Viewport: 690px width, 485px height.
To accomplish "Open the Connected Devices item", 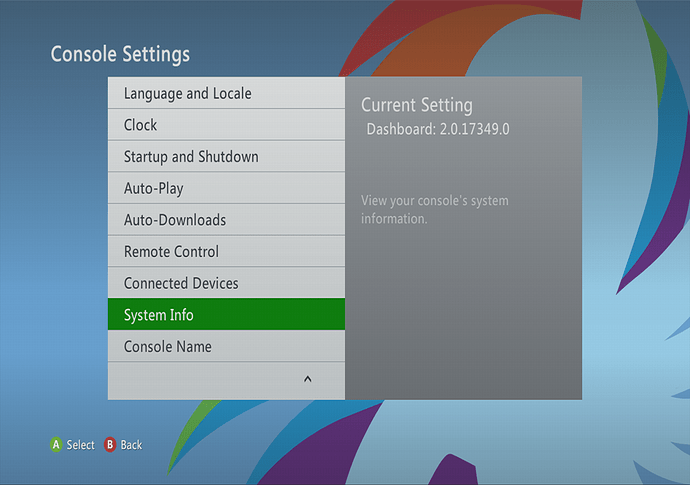I will (x=181, y=284).
